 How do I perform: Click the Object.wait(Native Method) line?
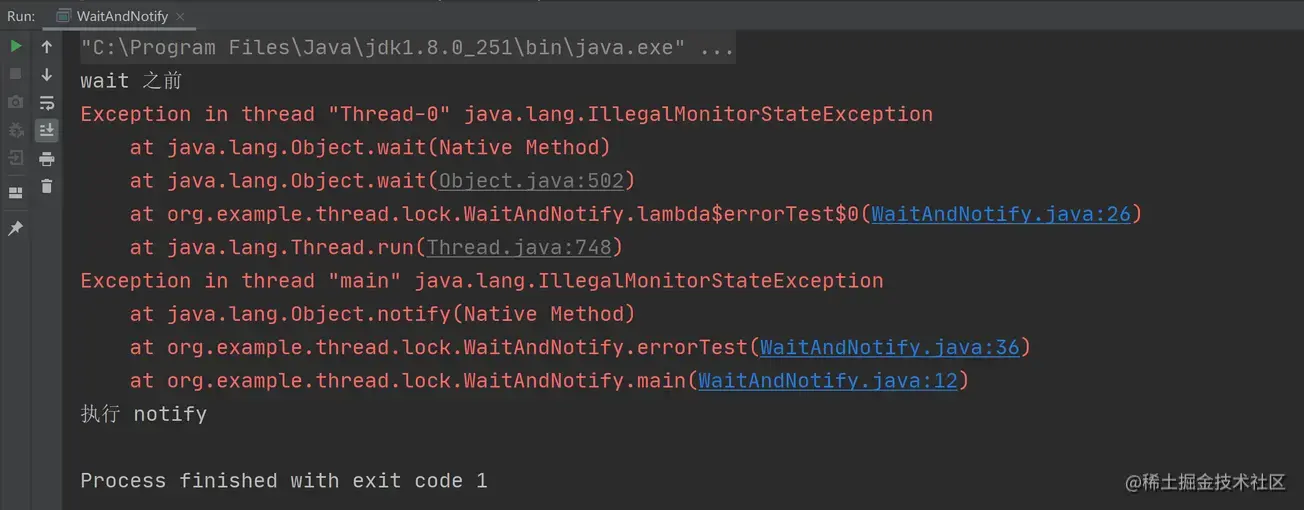point(370,148)
